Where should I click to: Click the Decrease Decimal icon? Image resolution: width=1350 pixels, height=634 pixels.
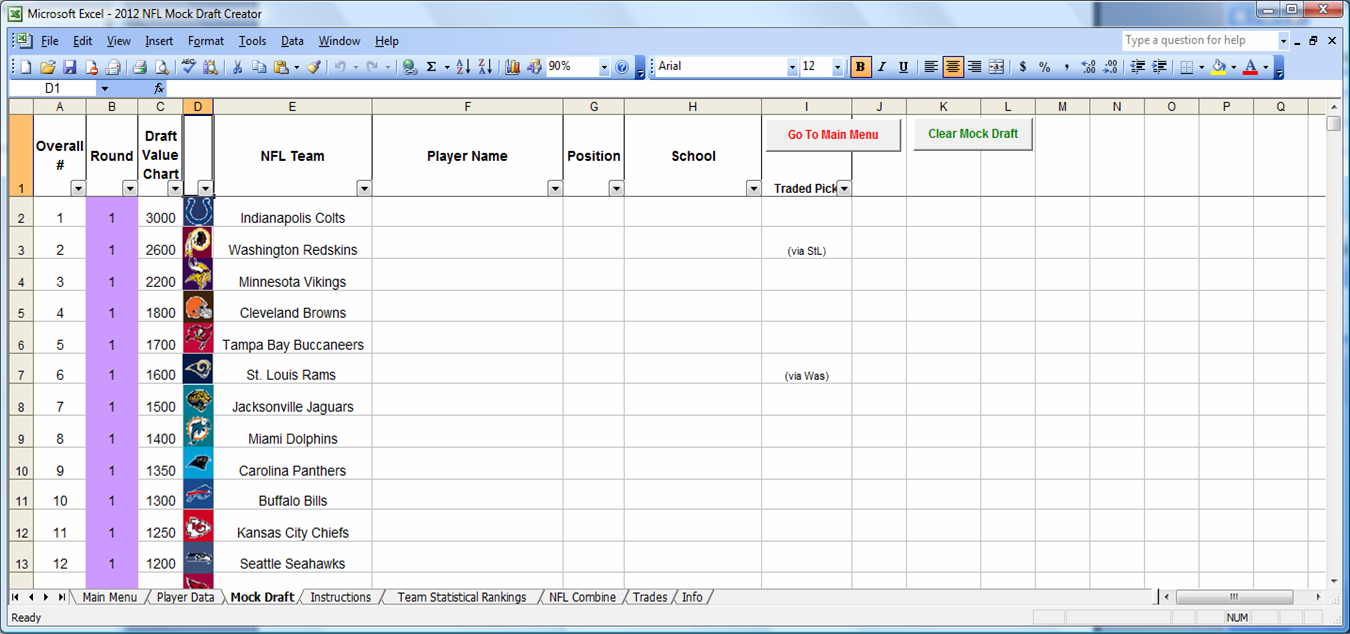[1111, 67]
